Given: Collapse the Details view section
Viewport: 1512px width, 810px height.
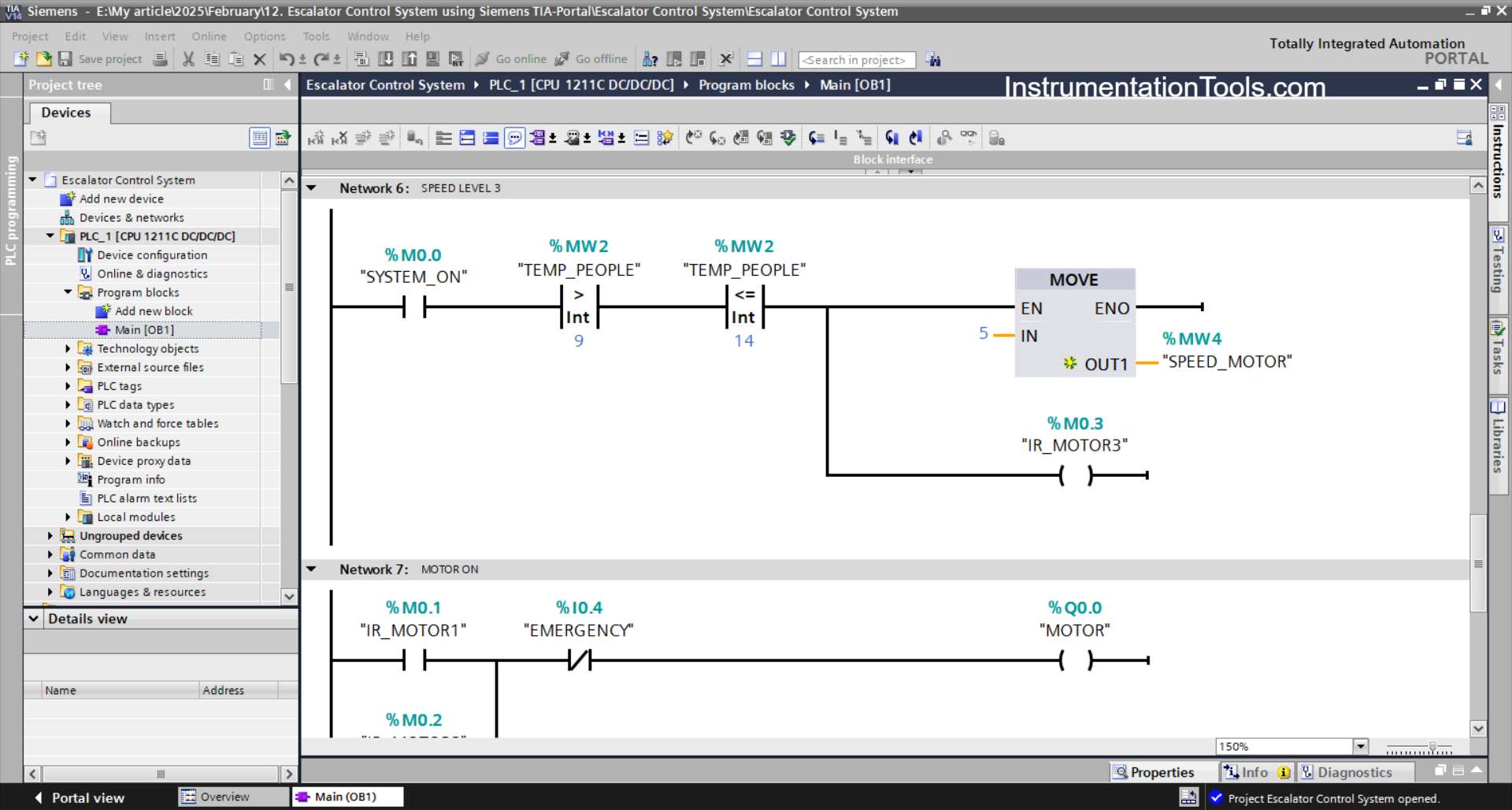Looking at the screenshot, I should coord(34,619).
